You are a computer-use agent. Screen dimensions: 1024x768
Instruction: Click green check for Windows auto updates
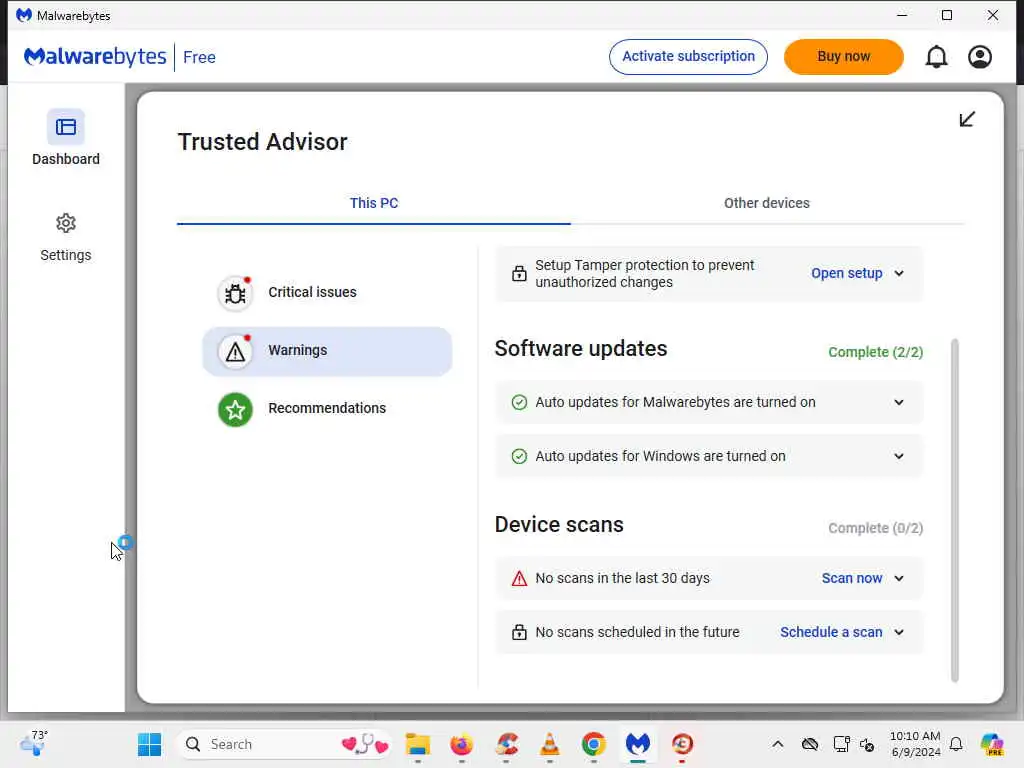click(519, 456)
